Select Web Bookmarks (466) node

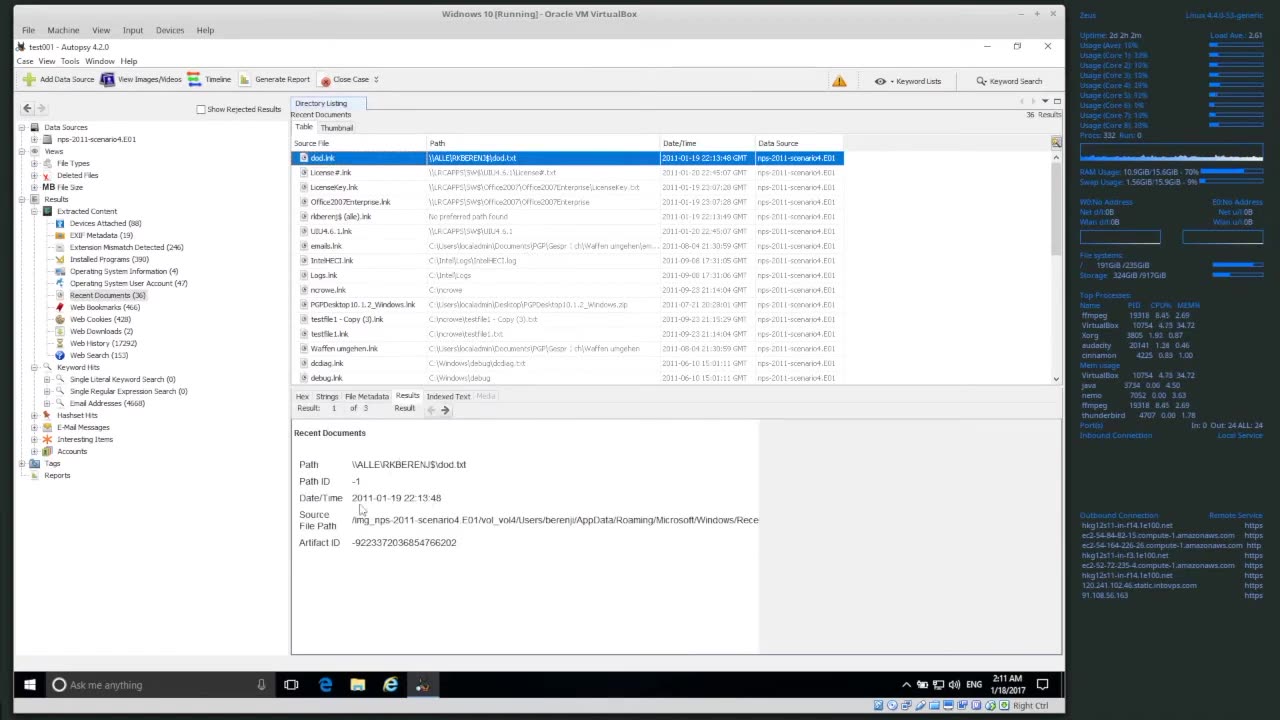click(105, 307)
